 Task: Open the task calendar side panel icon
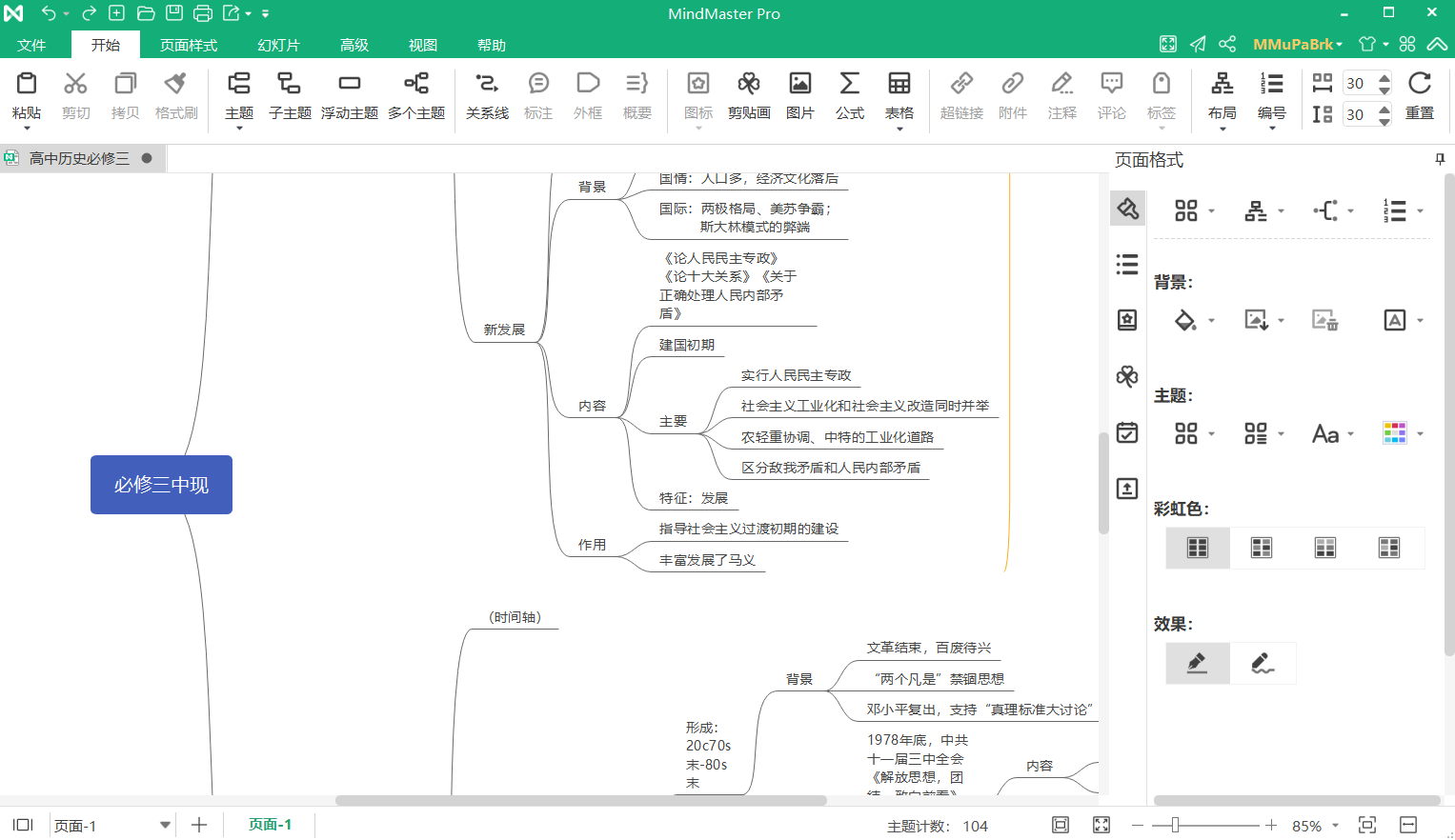[1127, 432]
